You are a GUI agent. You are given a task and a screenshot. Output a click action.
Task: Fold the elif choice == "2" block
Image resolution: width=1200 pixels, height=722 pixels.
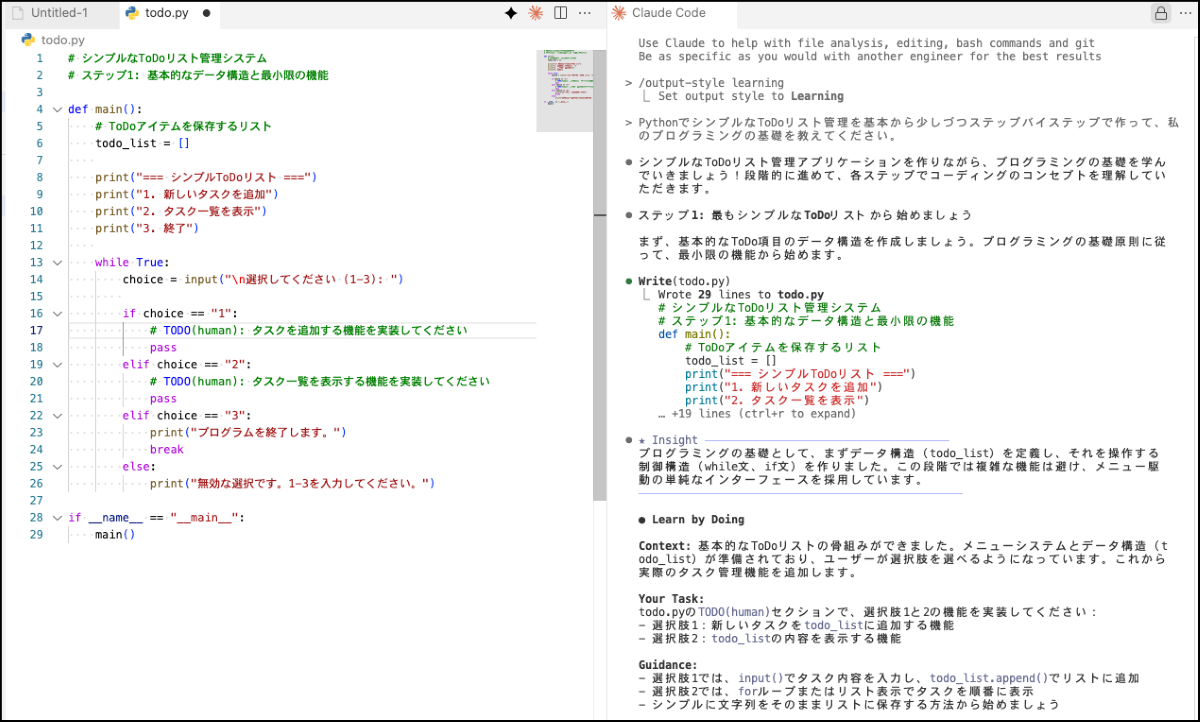click(x=57, y=364)
